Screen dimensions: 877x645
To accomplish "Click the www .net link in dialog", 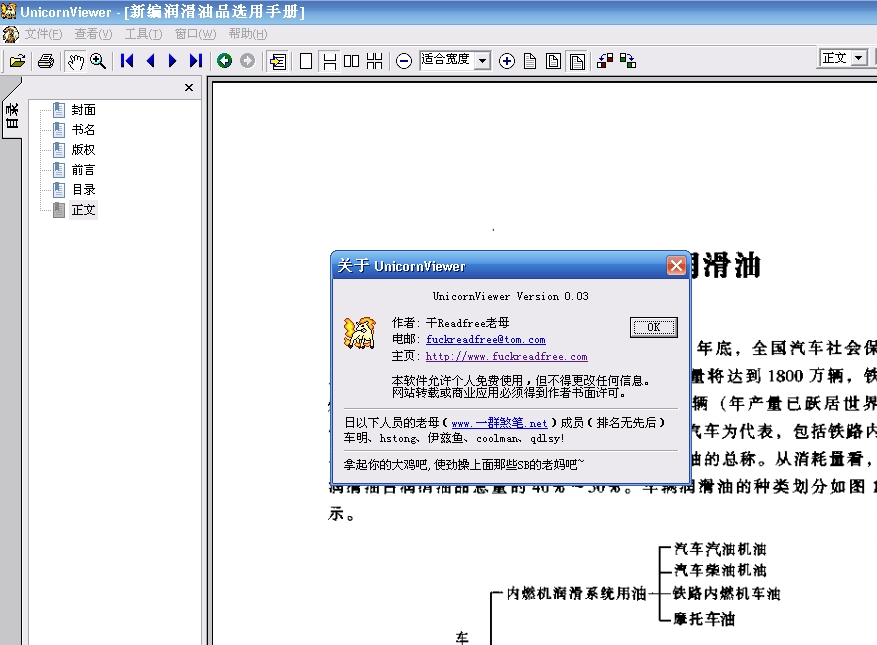I will coord(499,423).
